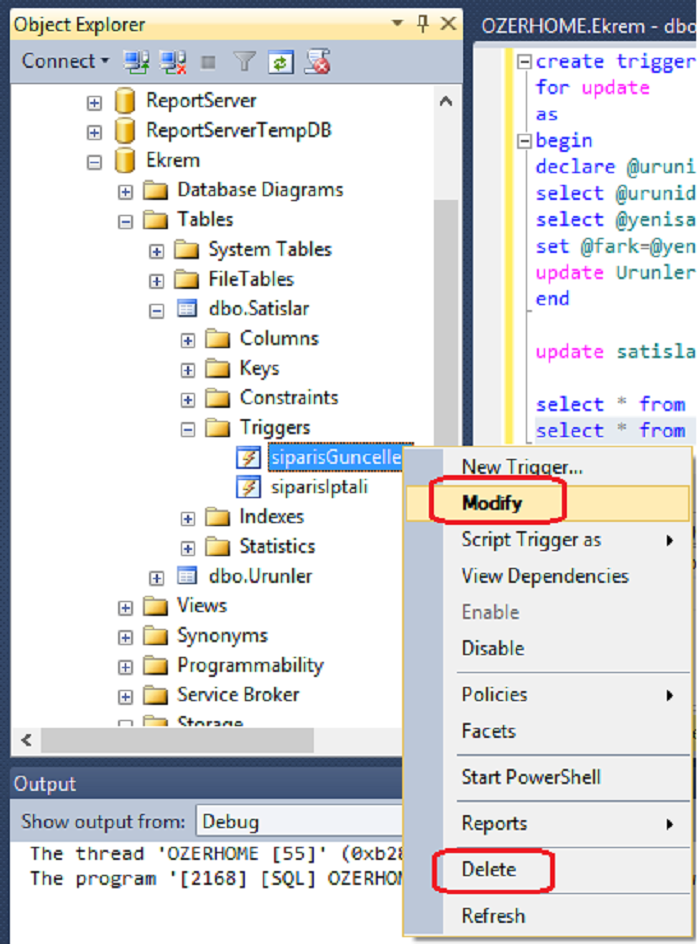Select Disable in the trigger context menu

tap(492, 648)
